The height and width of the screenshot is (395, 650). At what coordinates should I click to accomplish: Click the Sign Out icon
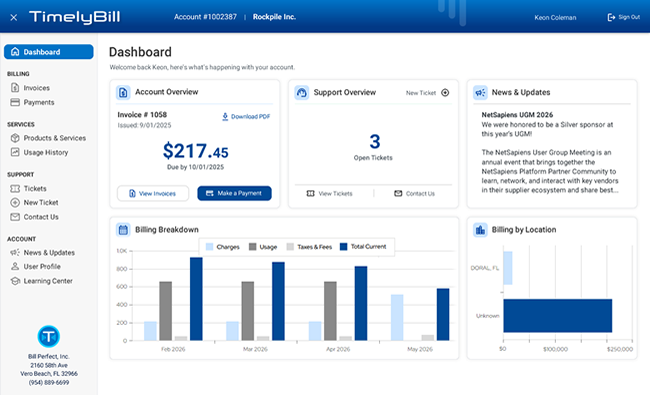click(611, 17)
